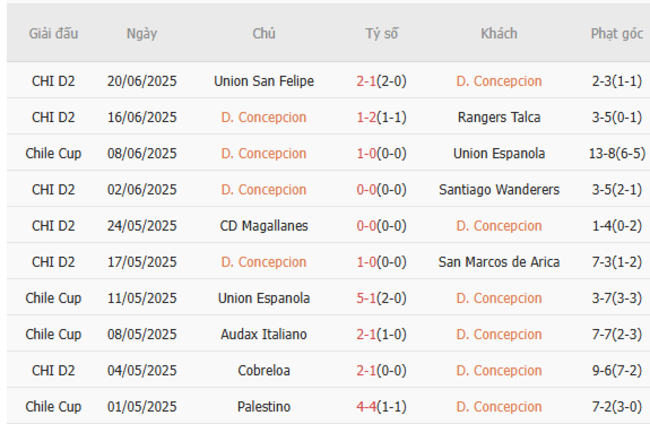Click D. Concepcion in the 20/06/2025 row
The image size is (650, 424).
pyautogui.click(x=499, y=81)
